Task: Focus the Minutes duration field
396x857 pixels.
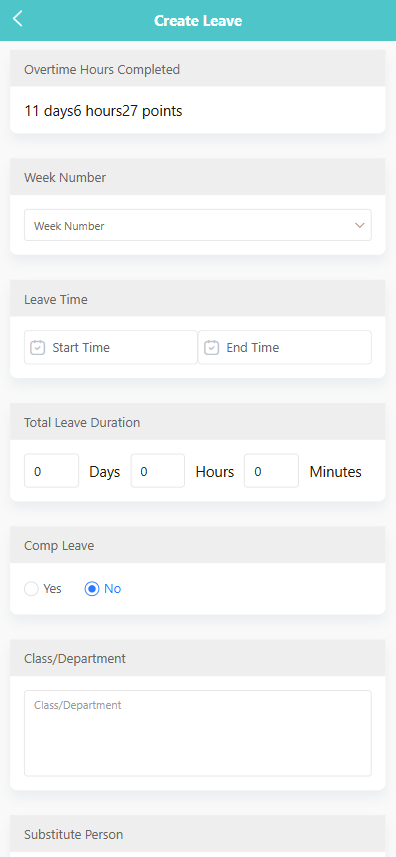Action: pyautogui.click(x=271, y=471)
